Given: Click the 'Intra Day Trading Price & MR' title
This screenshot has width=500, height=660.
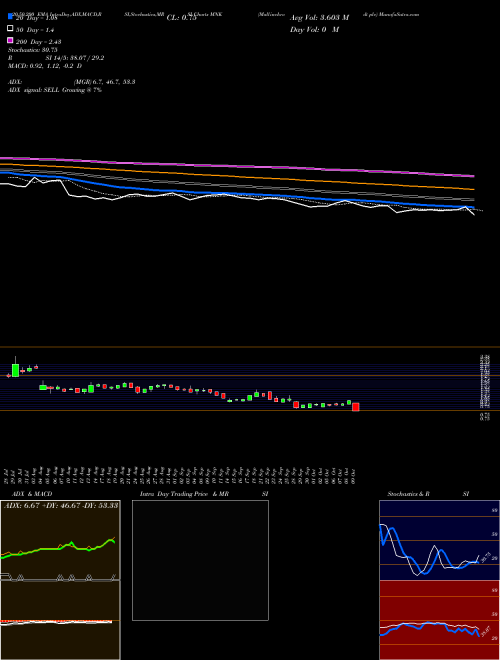Looking at the screenshot, I should point(184,494).
